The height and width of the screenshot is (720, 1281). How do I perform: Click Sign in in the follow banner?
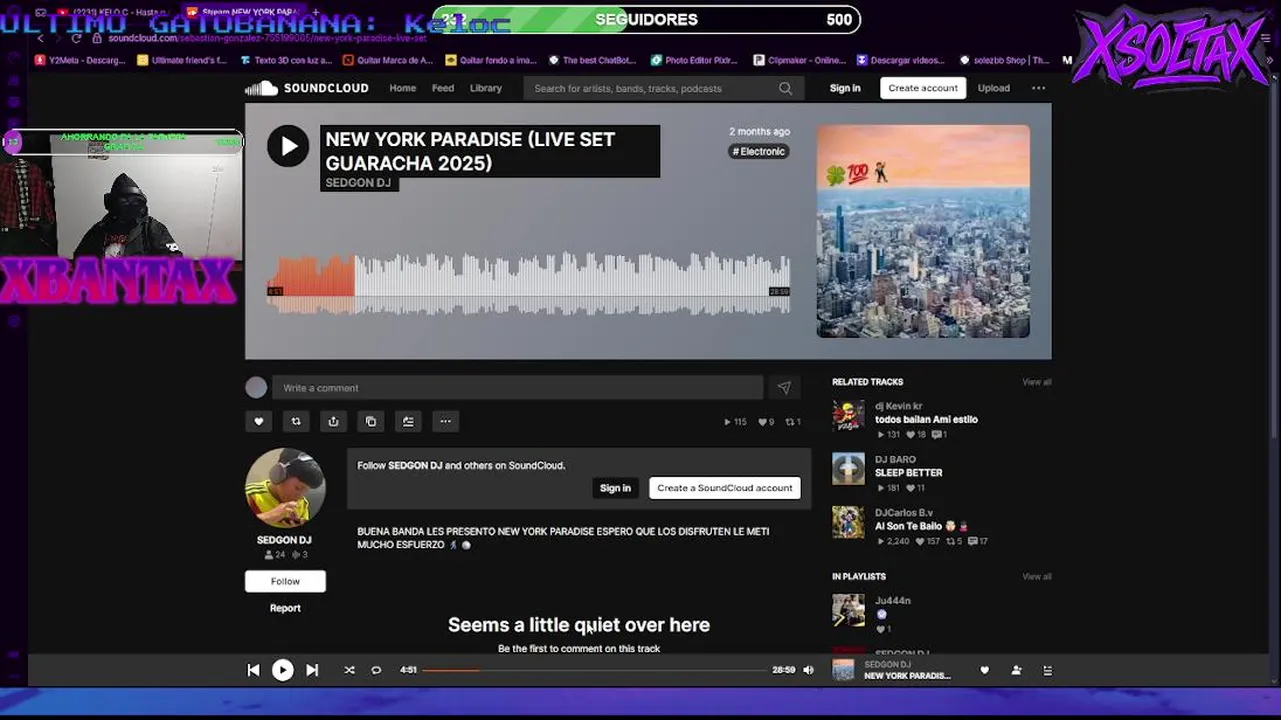pyautogui.click(x=615, y=488)
